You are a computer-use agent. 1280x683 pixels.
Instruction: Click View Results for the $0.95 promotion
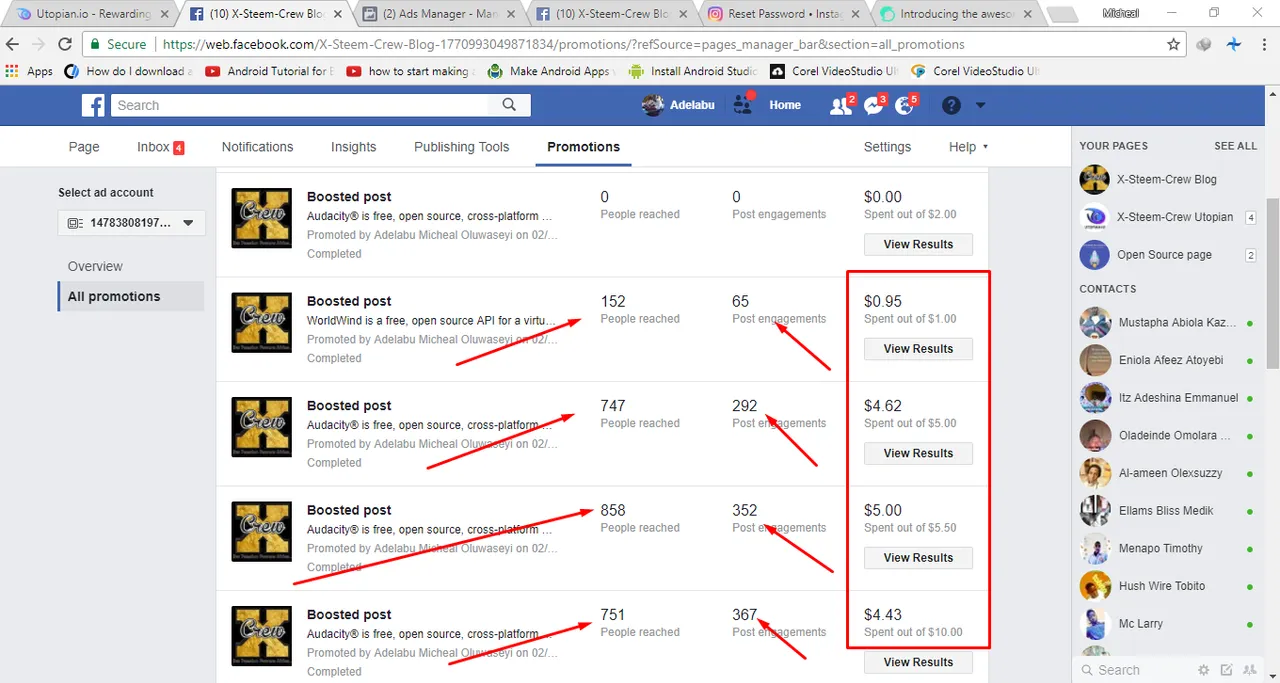point(918,349)
